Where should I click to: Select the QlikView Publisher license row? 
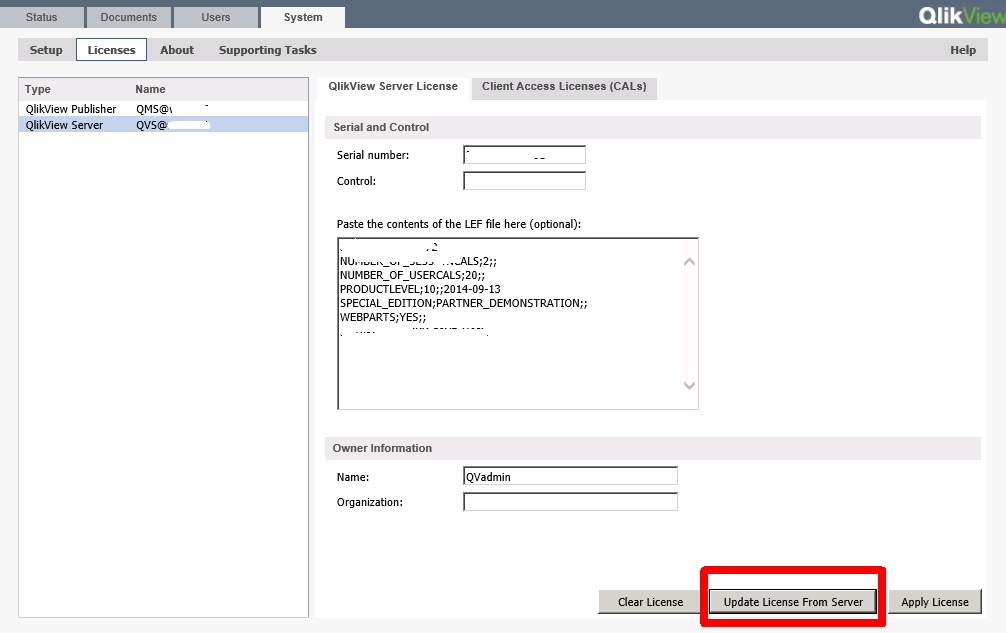click(164, 109)
